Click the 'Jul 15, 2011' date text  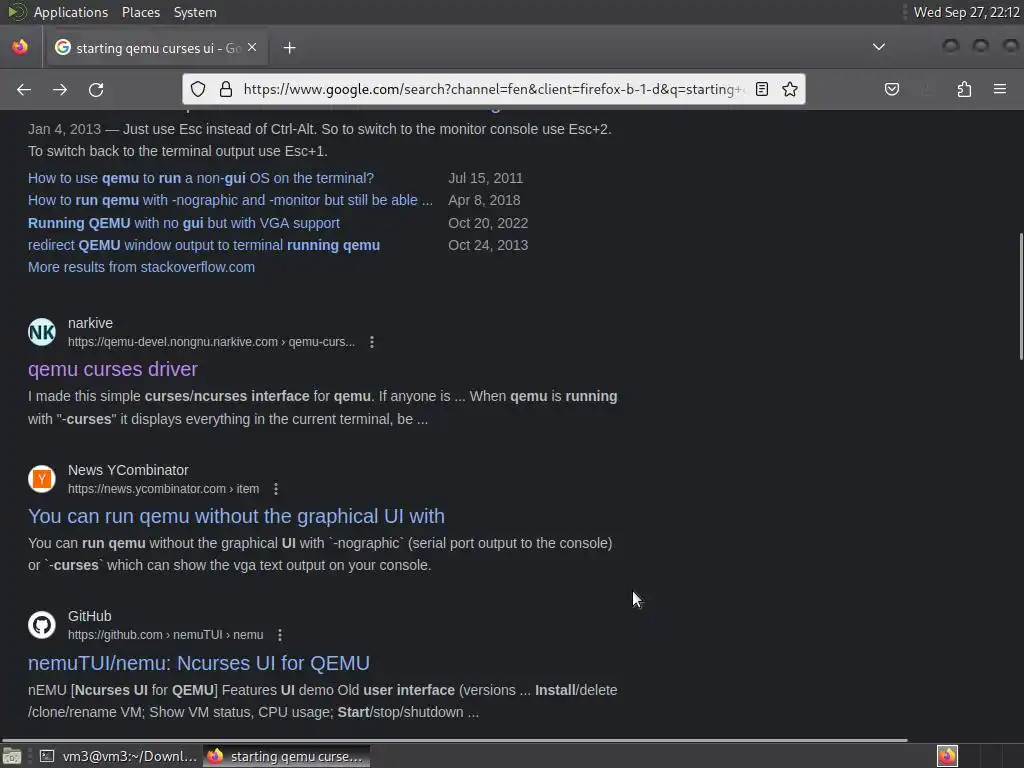[485, 178]
